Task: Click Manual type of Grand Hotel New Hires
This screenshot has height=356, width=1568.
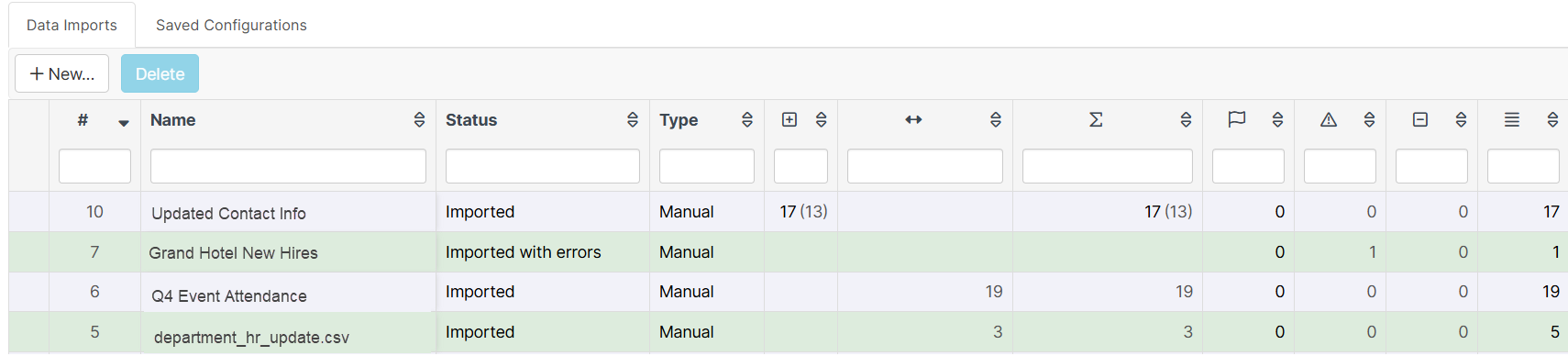Action: pos(686,252)
